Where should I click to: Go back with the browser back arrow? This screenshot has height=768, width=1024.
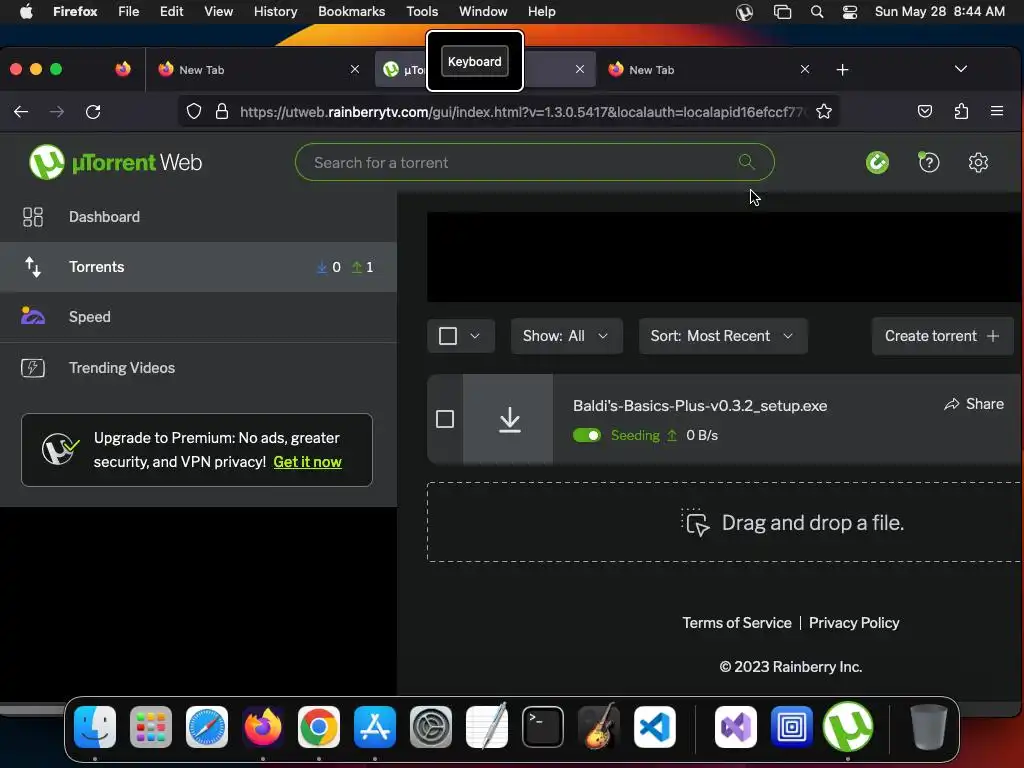pyautogui.click(x=21, y=112)
